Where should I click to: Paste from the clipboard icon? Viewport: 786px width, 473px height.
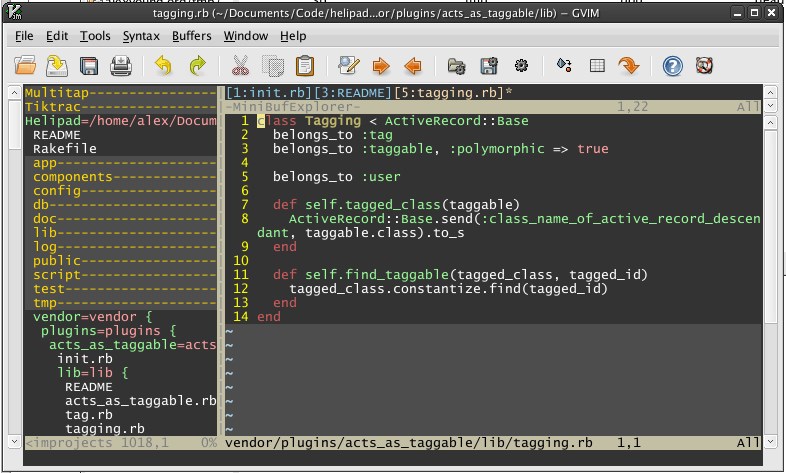coord(305,66)
